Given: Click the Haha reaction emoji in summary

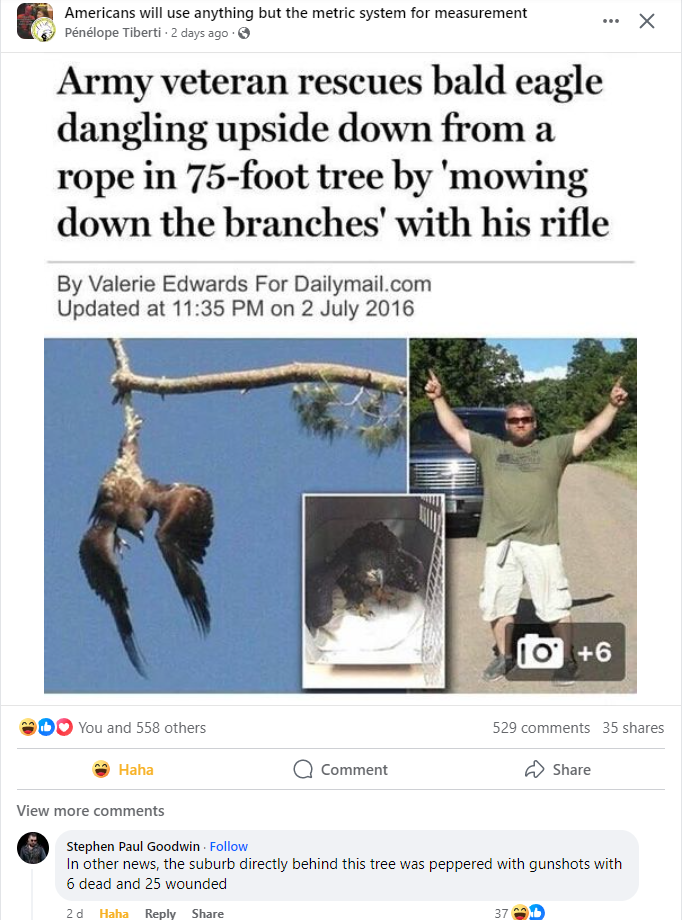Looking at the screenshot, I should tap(28, 728).
